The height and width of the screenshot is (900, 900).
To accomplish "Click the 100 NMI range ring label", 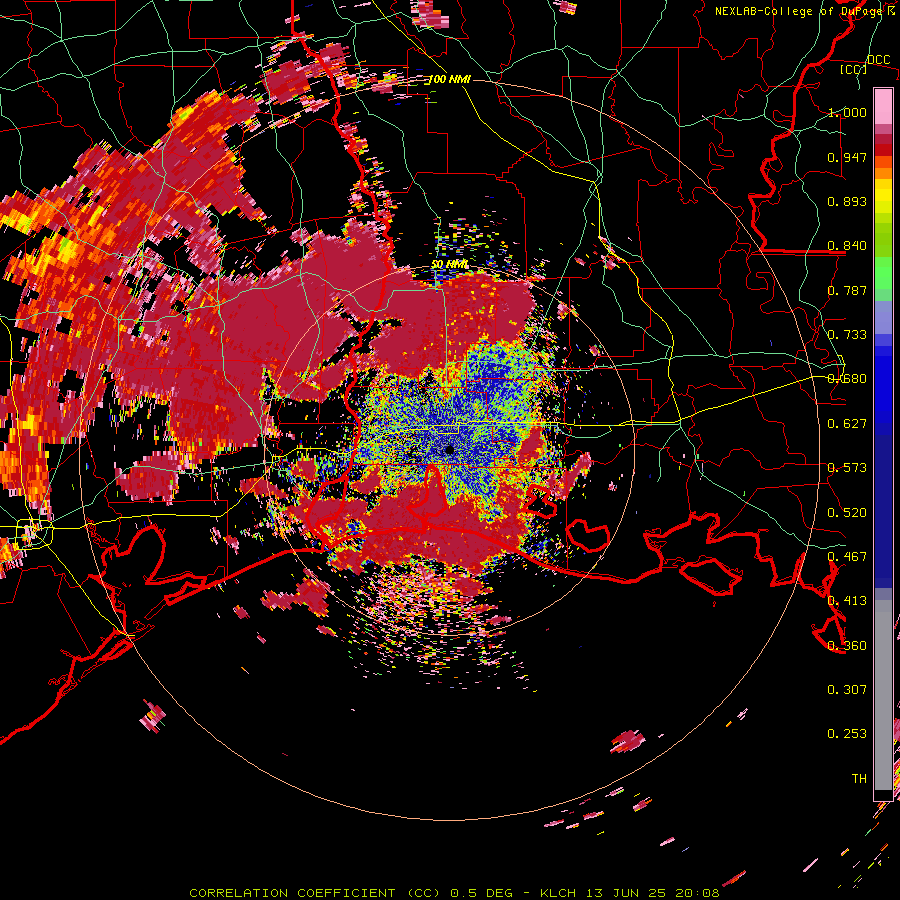I will click(449, 79).
